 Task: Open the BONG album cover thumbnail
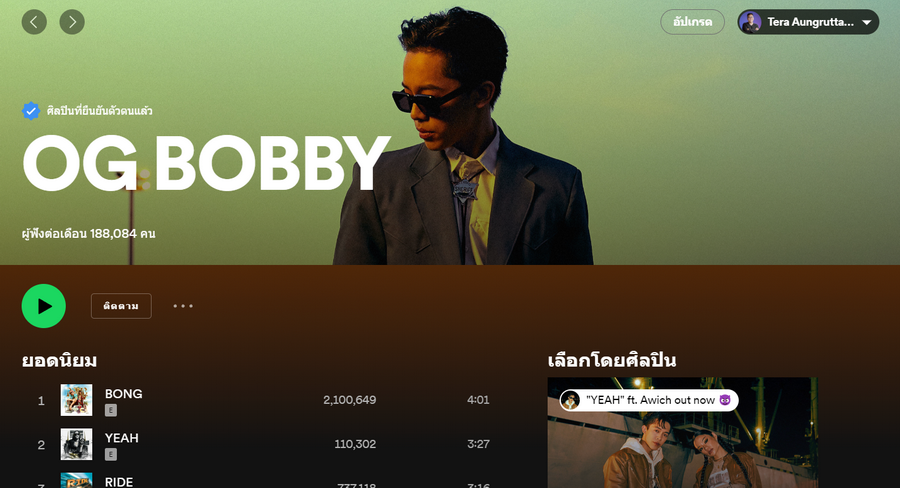click(x=76, y=400)
